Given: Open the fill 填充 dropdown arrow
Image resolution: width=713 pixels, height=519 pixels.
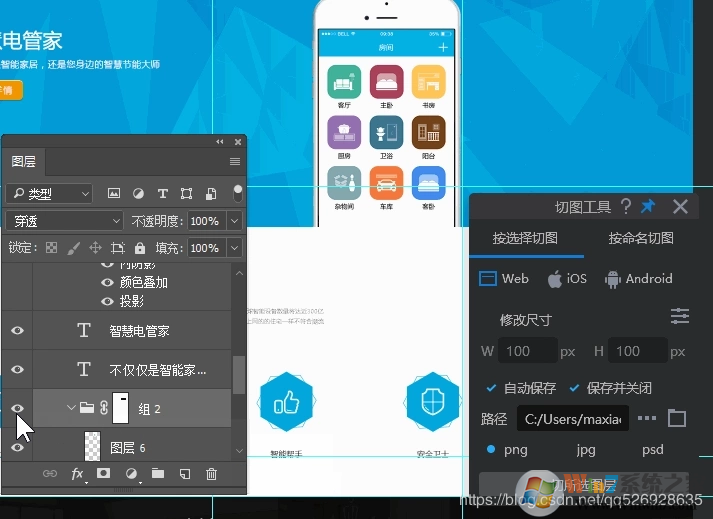Looking at the screenshot, I should (234, 248).
